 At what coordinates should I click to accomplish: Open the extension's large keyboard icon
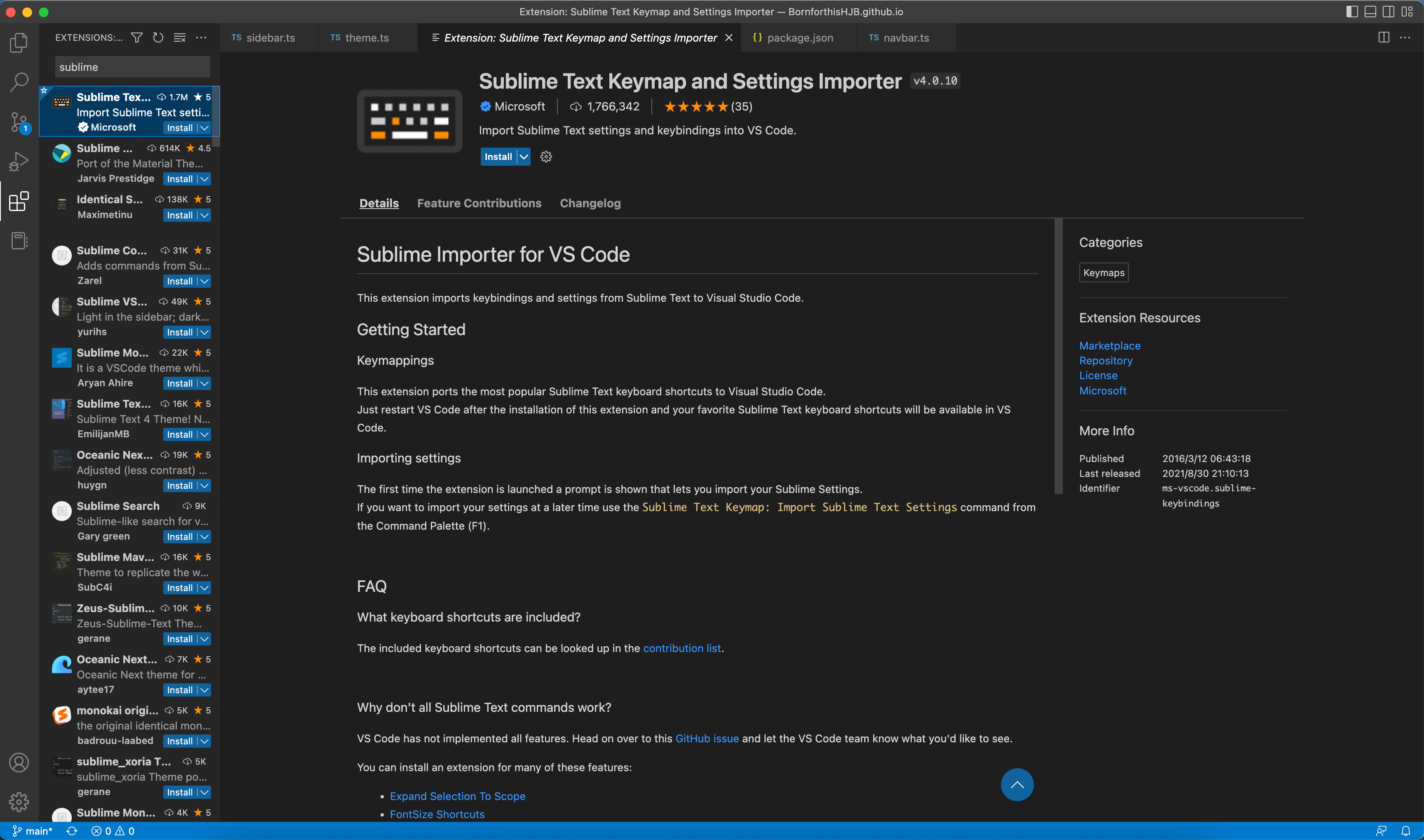point(409,121)
